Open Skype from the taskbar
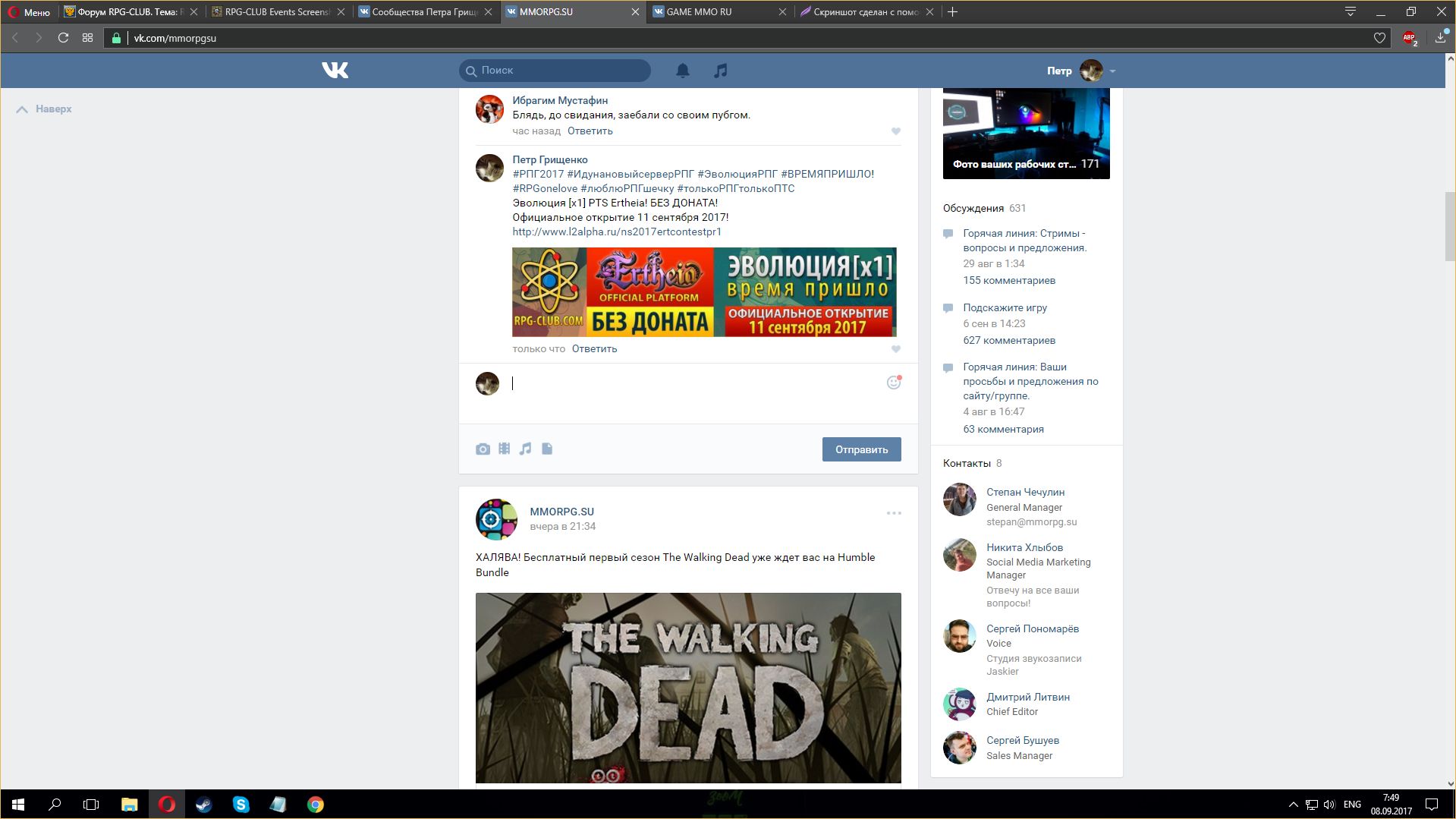Viewport: 1456px width, 819px height. pyautogui.click(x=241, y=805)
